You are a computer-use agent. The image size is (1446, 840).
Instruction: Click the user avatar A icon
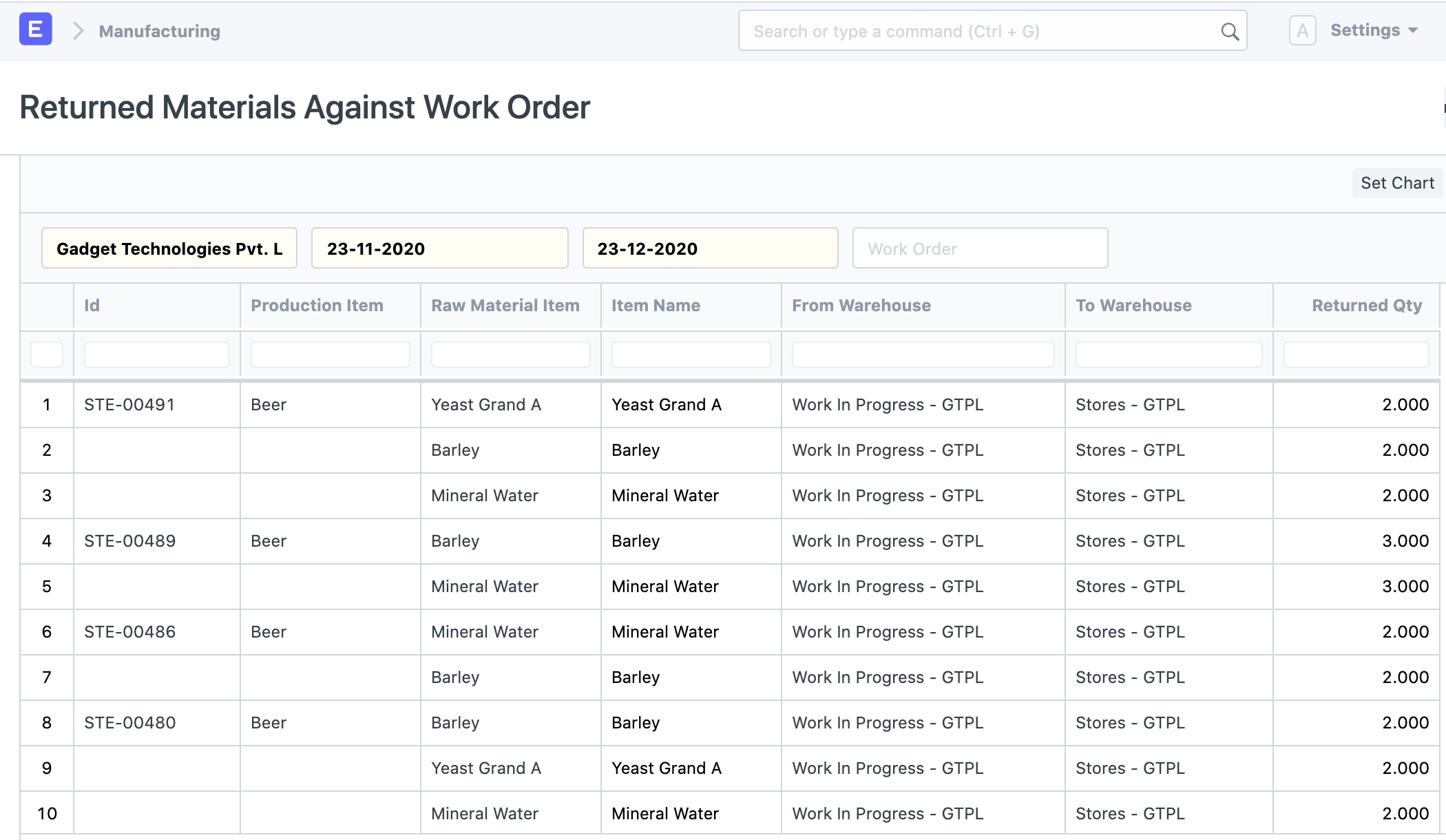pyautogui.click(x=1302, y=31)
